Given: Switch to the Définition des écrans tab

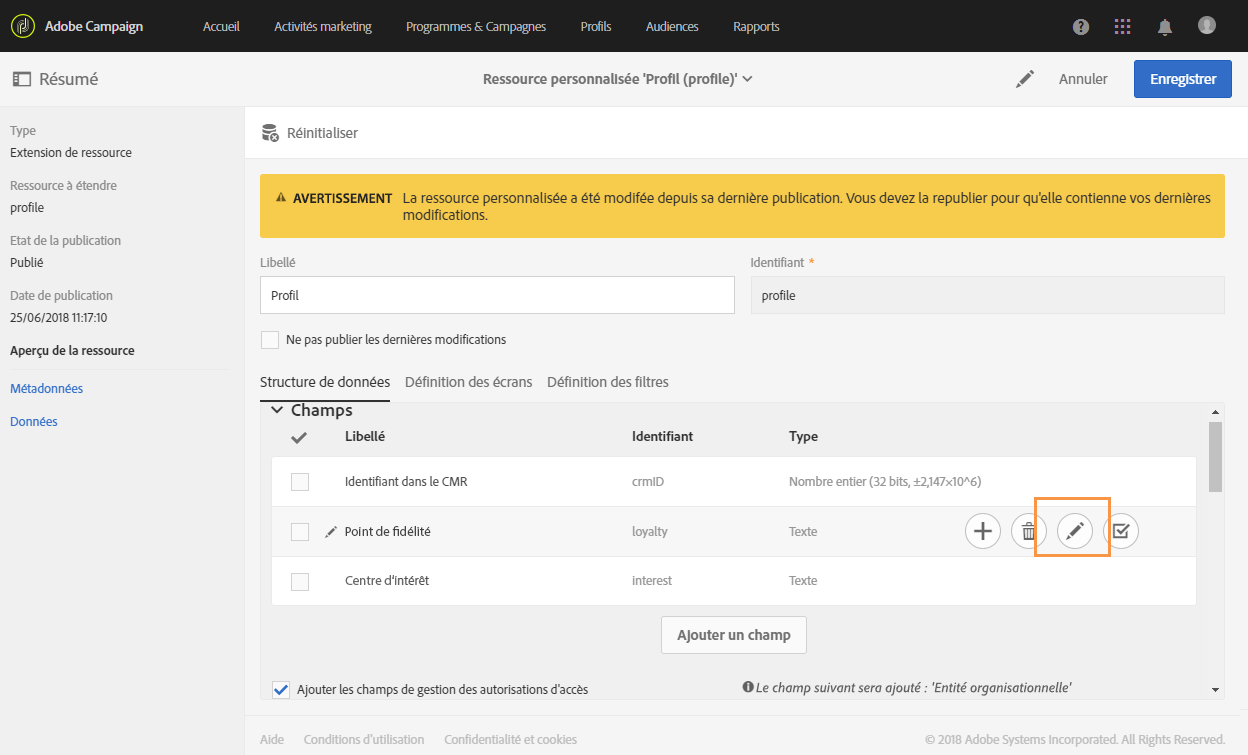Looking at the screenshot, I should 468,382.
